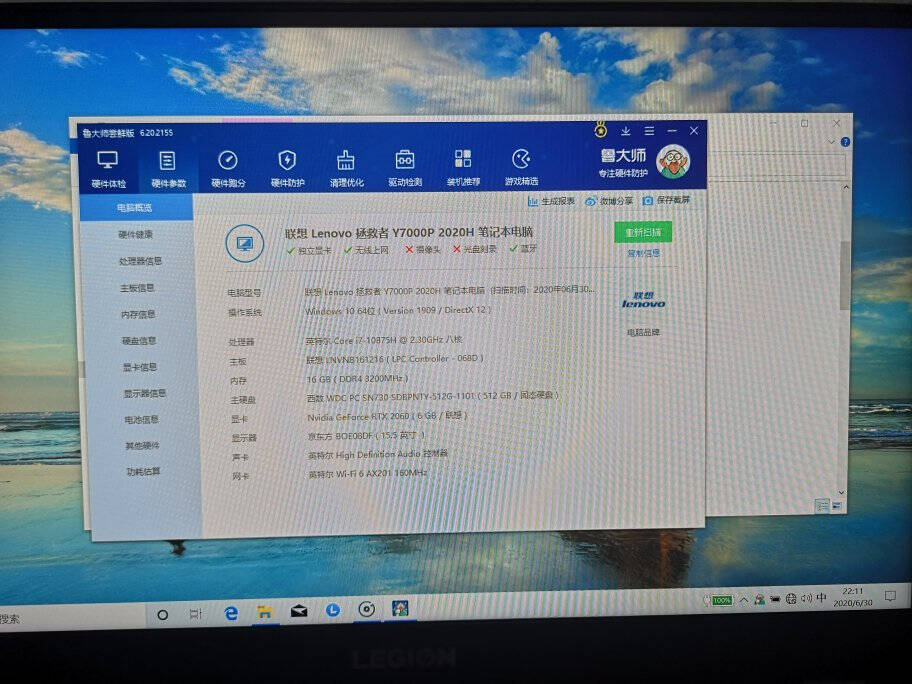Open the Mail app from the taskbar

tap(299, 611)
